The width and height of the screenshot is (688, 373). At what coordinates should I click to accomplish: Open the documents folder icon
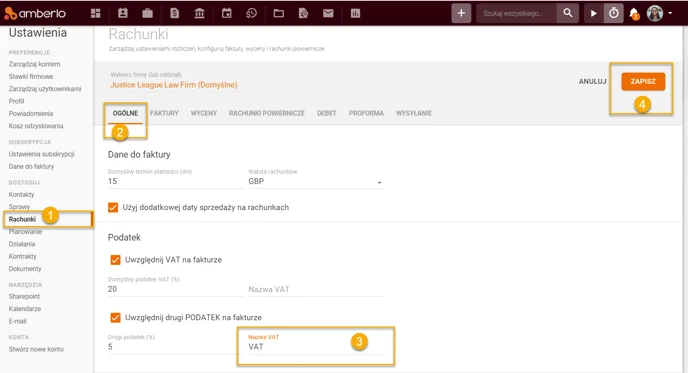279,14
